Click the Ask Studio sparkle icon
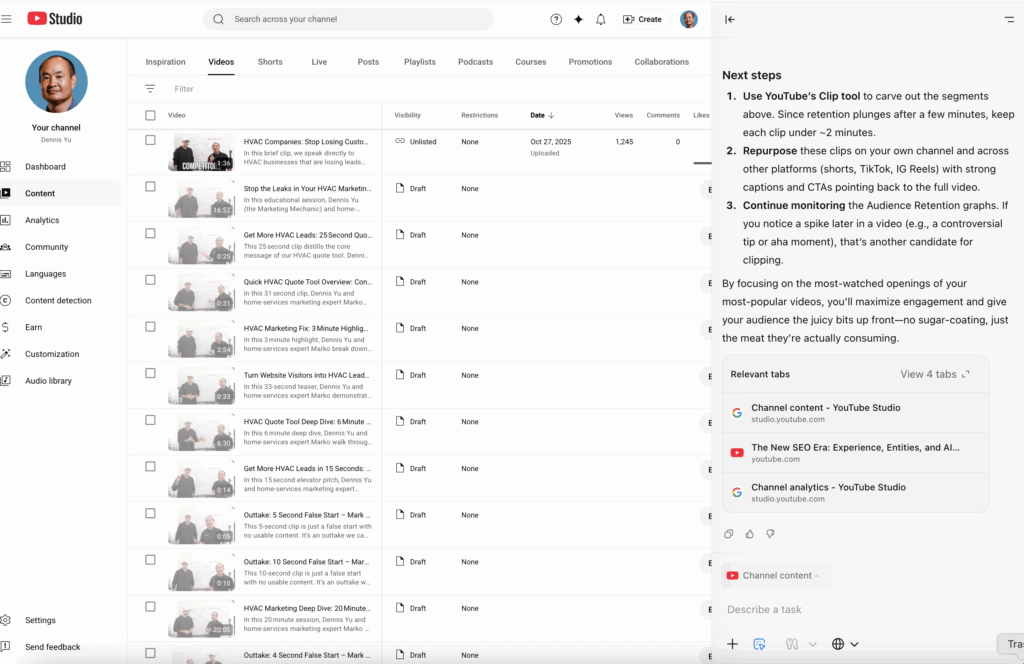 tap(578, 19)
